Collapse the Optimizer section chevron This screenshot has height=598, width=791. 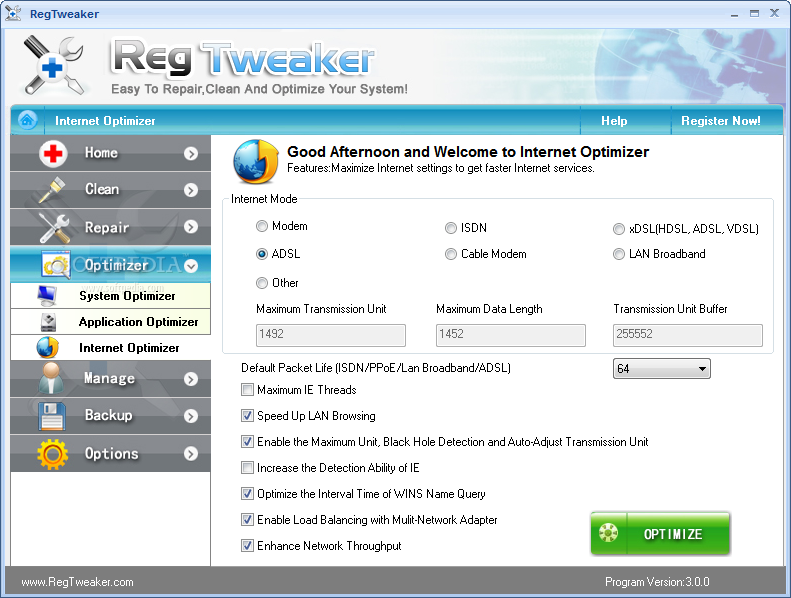click(191, 265)
